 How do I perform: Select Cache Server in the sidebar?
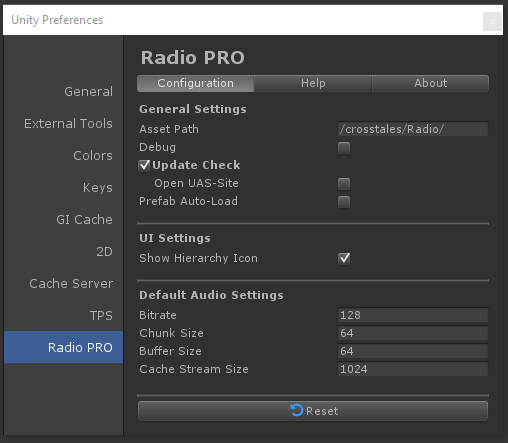[x=63, y=283]
